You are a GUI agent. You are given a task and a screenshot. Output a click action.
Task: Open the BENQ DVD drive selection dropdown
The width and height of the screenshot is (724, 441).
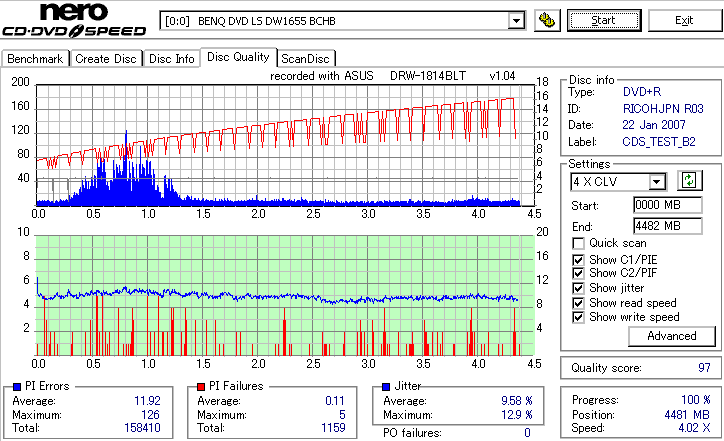(x=516, y=21)
